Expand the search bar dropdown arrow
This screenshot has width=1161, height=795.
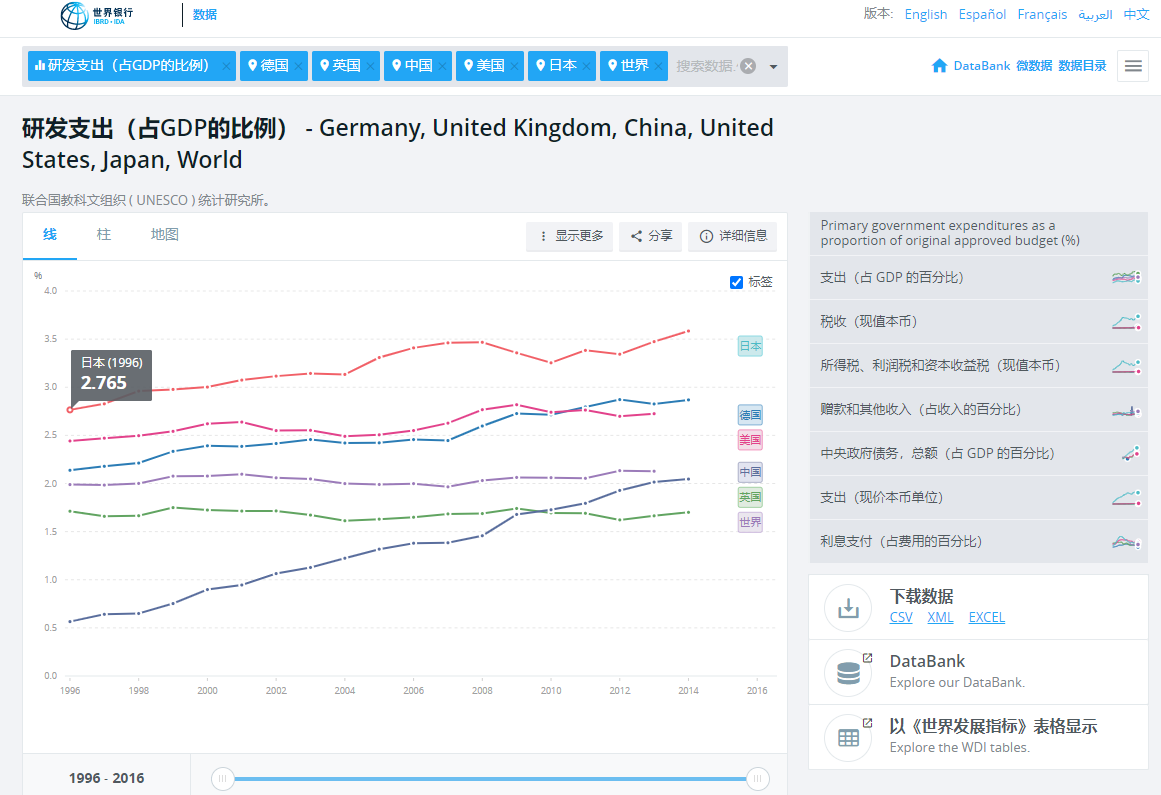tap(773, 67)
